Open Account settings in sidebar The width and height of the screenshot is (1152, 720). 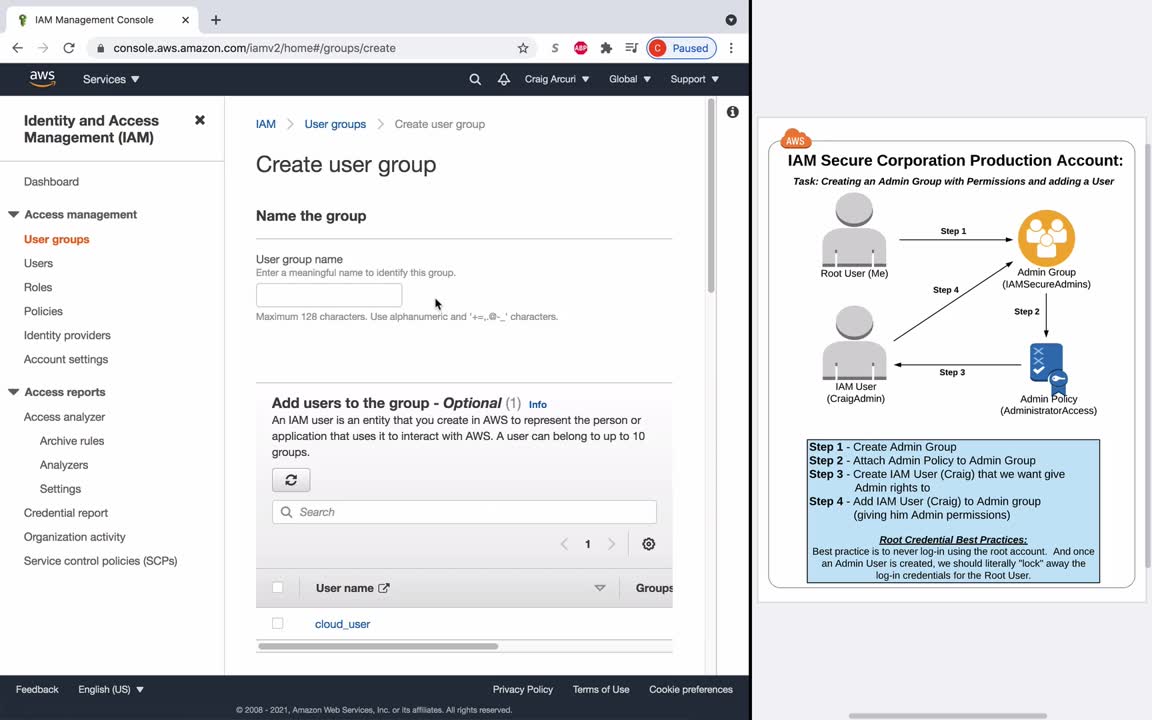[65, 359]
